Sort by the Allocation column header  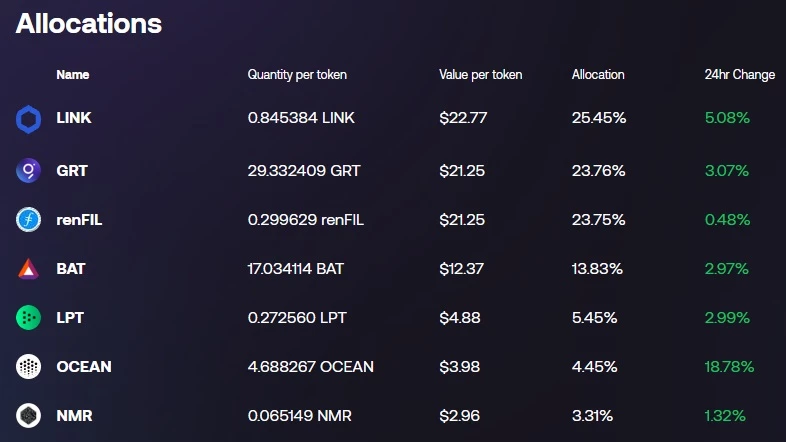pyautogui.click(x=598, y=75)
